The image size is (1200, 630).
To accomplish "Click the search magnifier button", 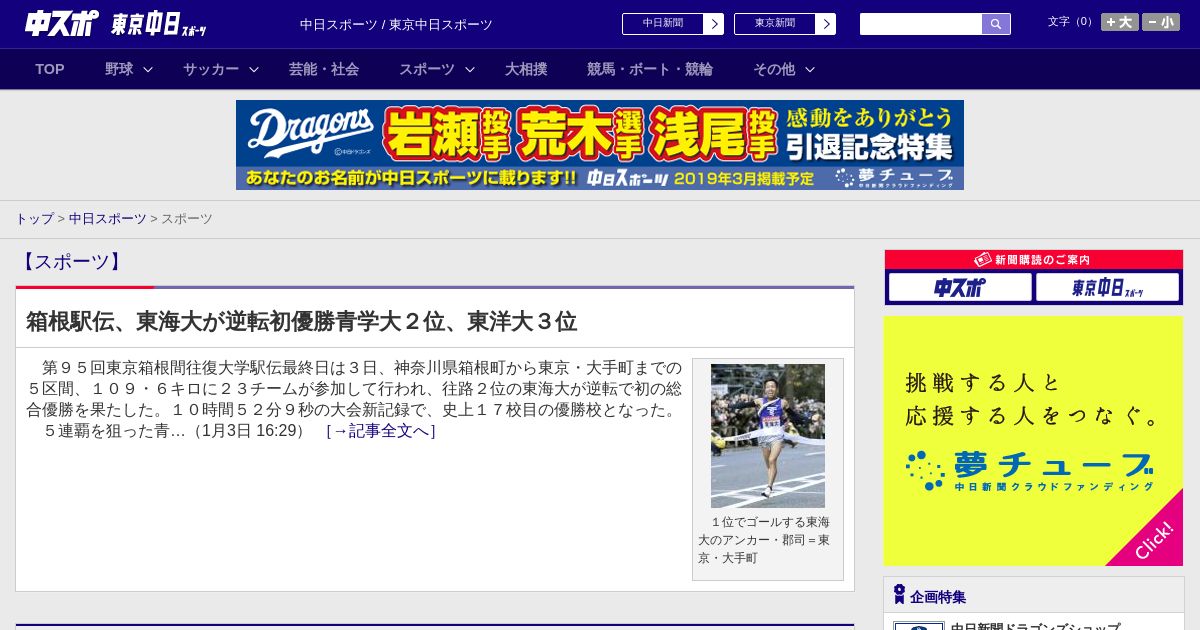I will (996, 24).
